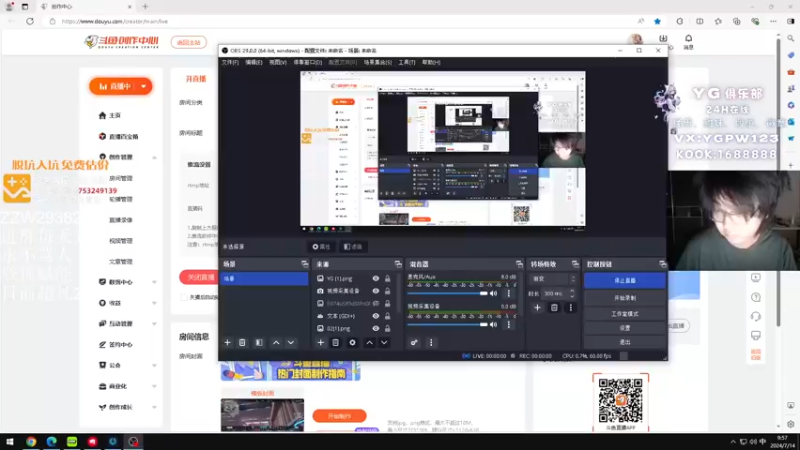Toggle visibility of 视频采集设备 source
The image size is (800, 450).
pos(376,291)
